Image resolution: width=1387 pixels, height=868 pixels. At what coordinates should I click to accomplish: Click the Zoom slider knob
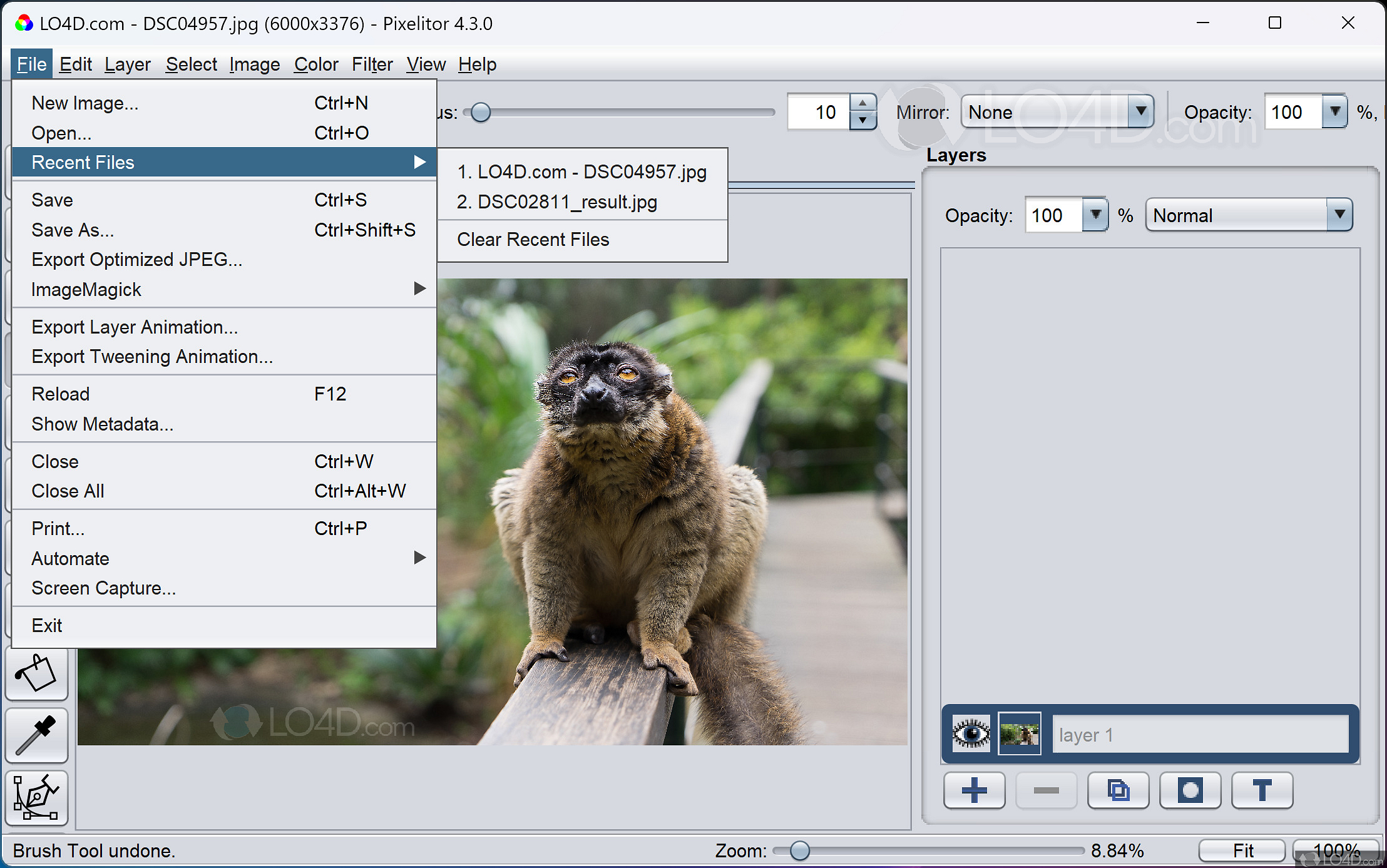pyautogui.click(x=799, y=850)
